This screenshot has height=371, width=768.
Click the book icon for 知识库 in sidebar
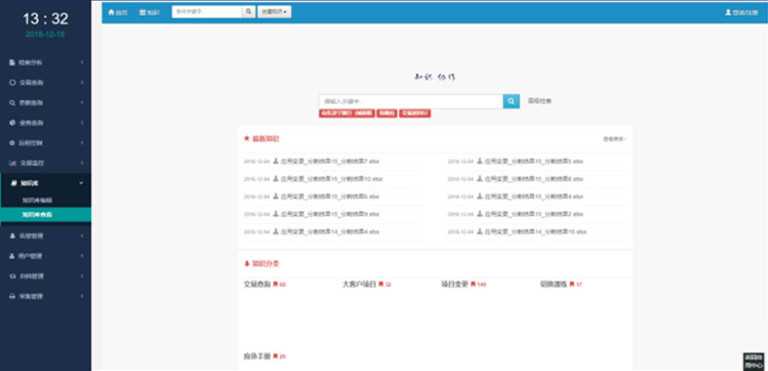(13, 183)
